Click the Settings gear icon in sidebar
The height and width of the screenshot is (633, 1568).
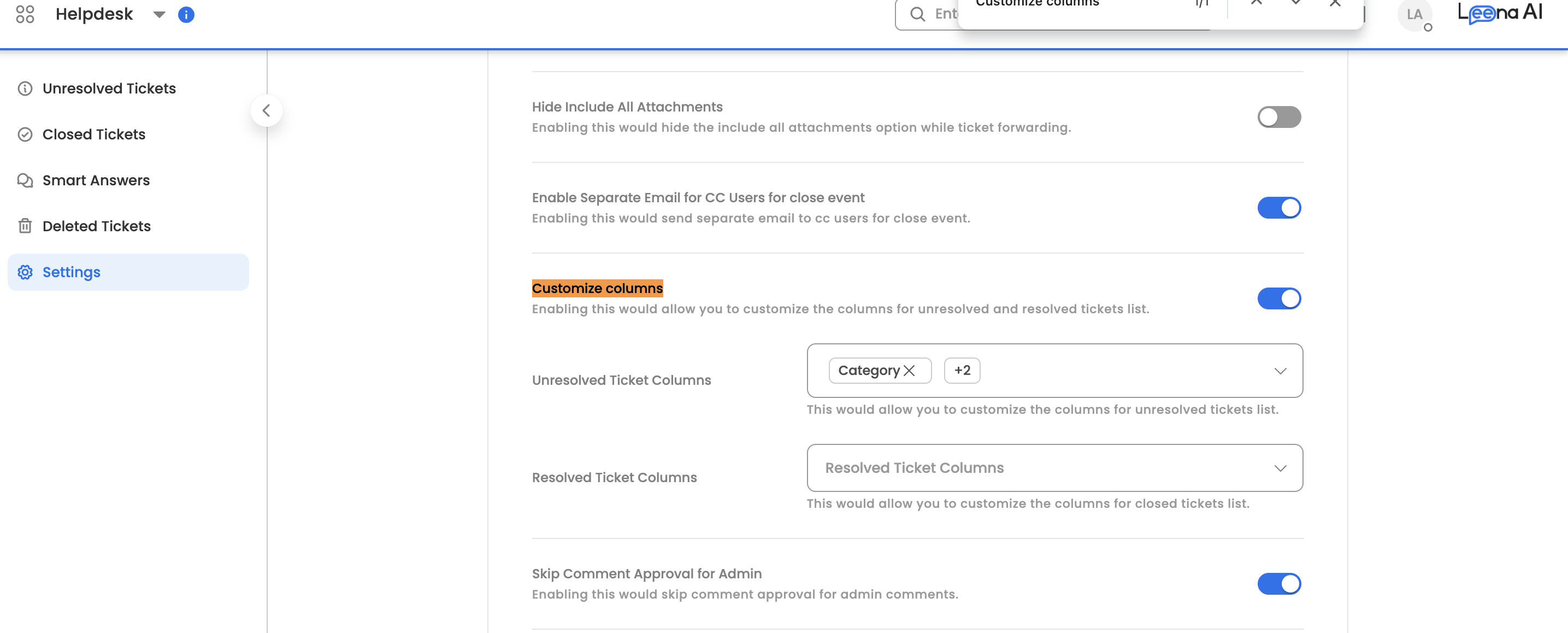[x=25, y=272]
